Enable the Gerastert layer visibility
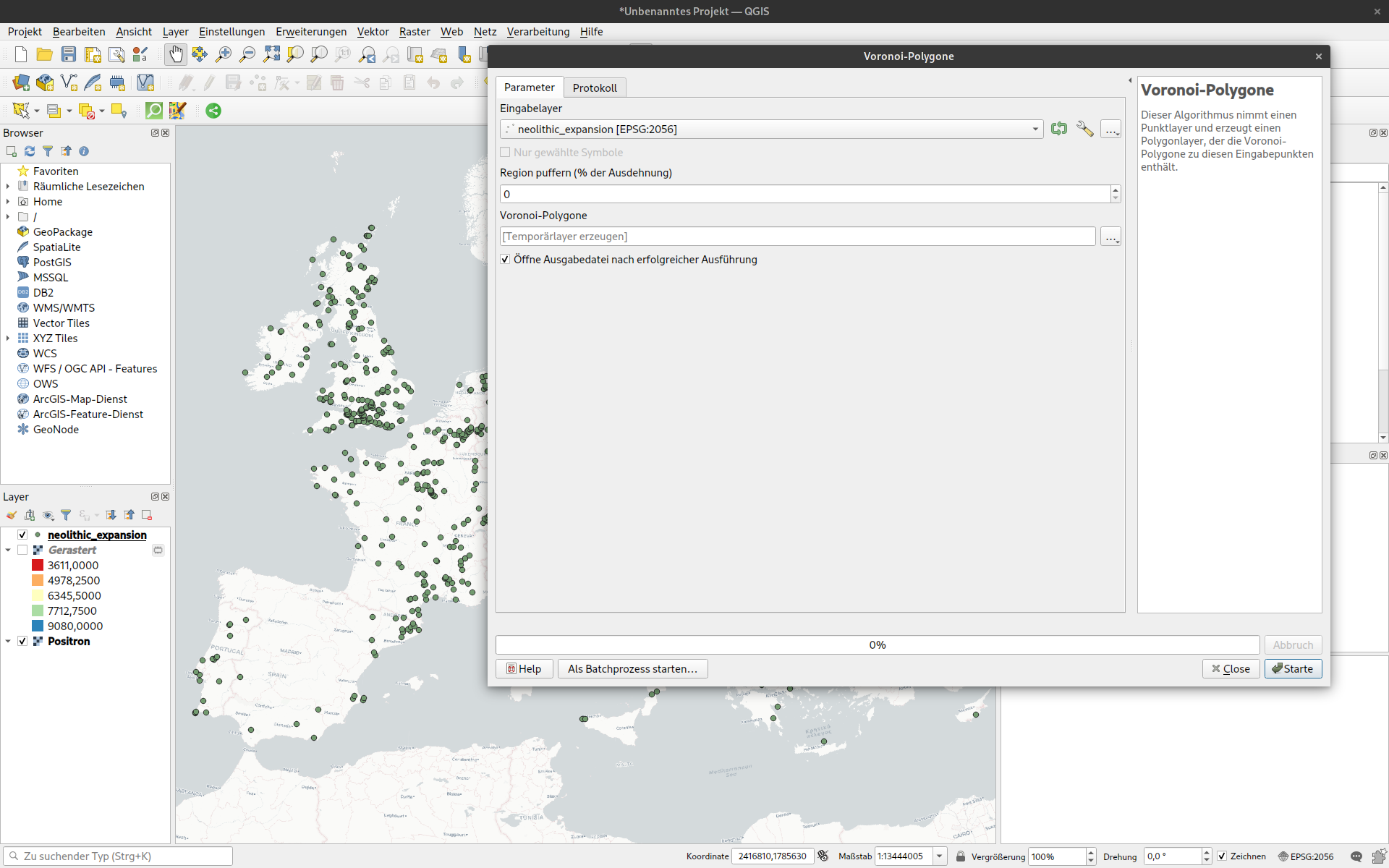This screenshot has width=1389, height=868. click(22, 550)
